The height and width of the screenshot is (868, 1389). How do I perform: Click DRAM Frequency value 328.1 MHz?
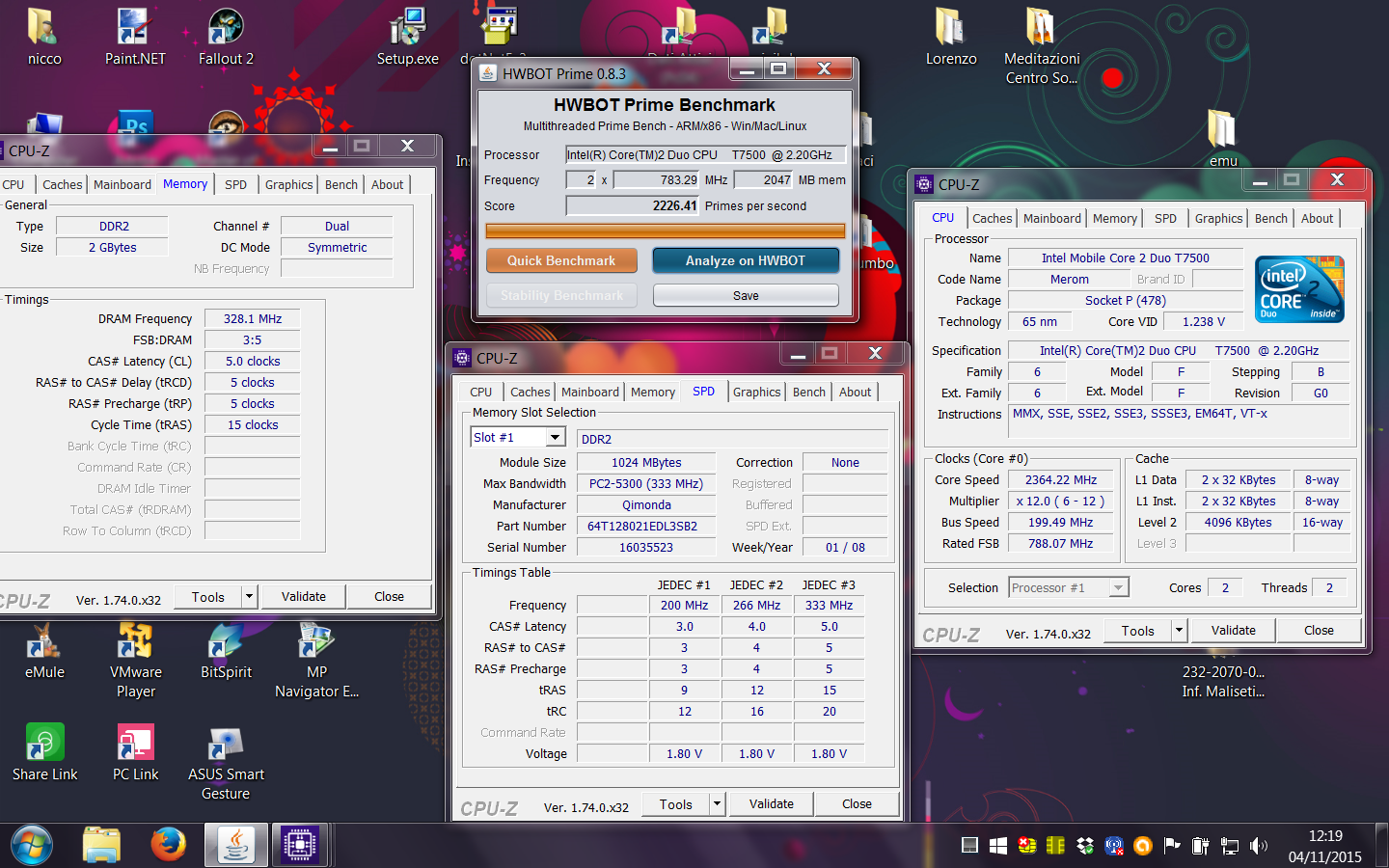pos(253,318)
